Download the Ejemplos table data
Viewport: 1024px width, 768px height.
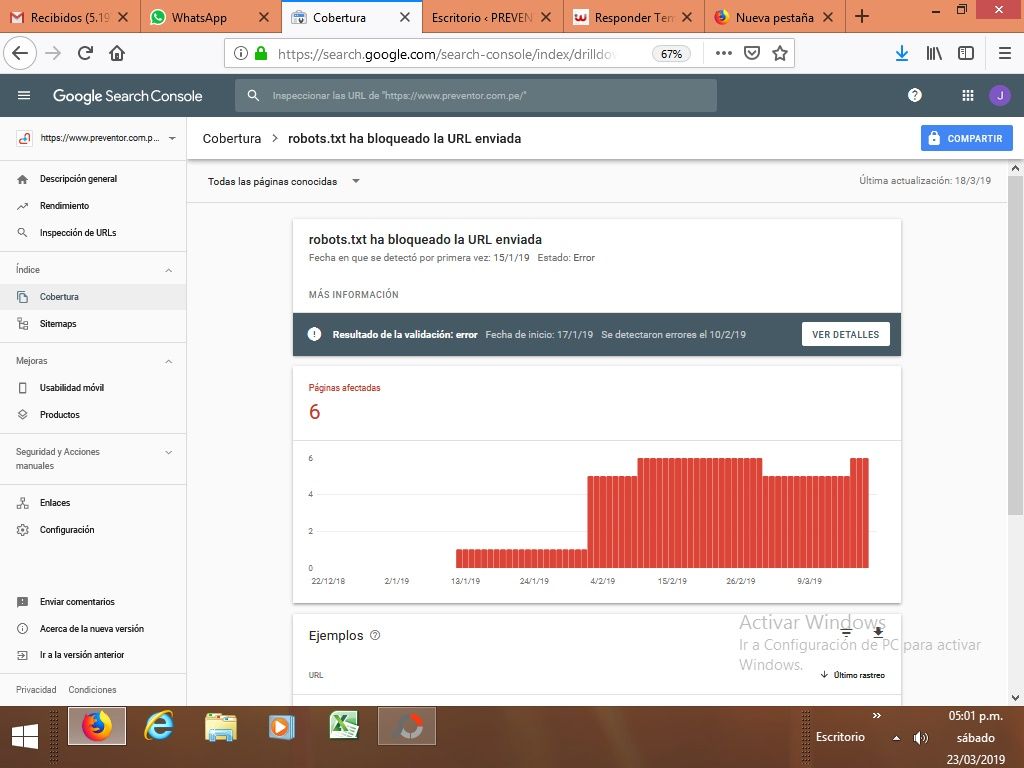(878, 632)
